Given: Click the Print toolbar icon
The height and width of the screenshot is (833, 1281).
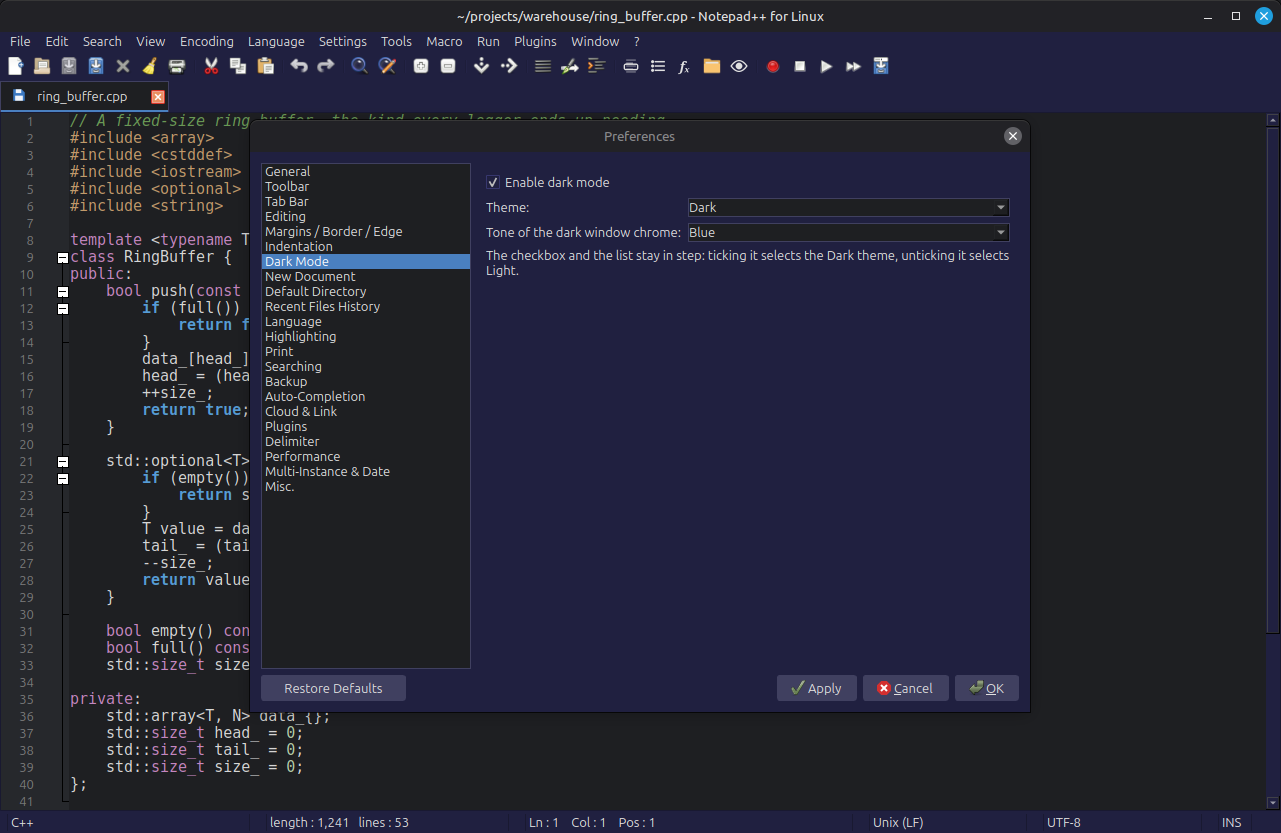Looking at the screenshot, I should coord(177,66).
